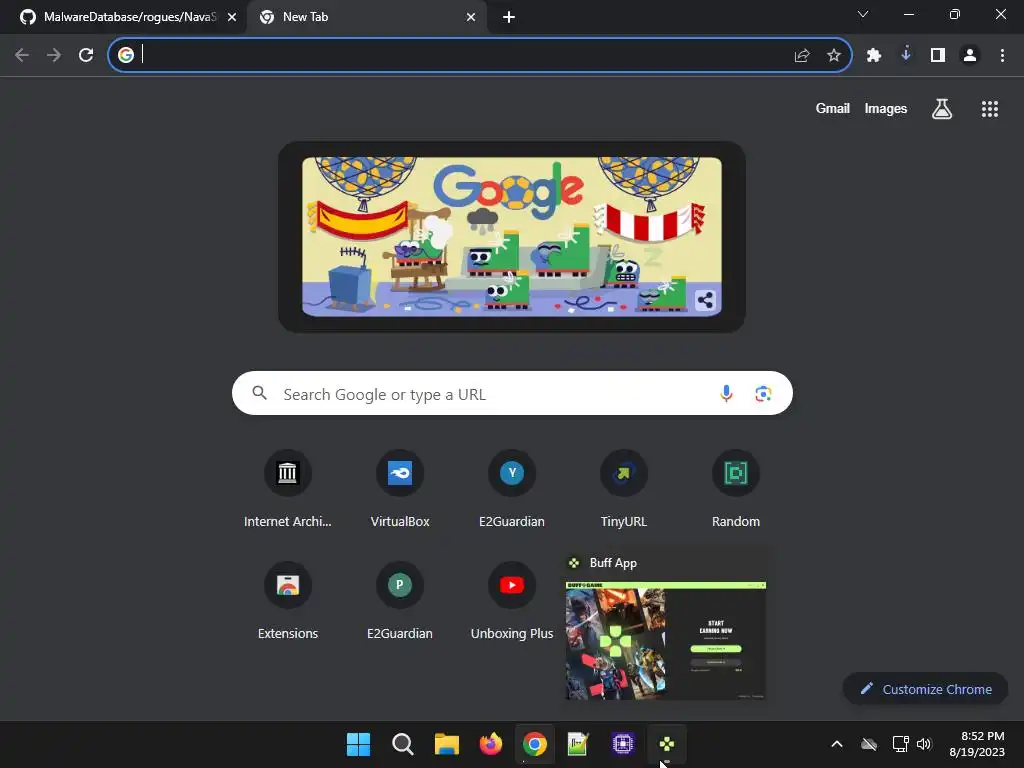The width and height of the screenshot is (1024, 768).
Task: Open the Extensions puzzle piece menu
Action: [x=874, y=56]
